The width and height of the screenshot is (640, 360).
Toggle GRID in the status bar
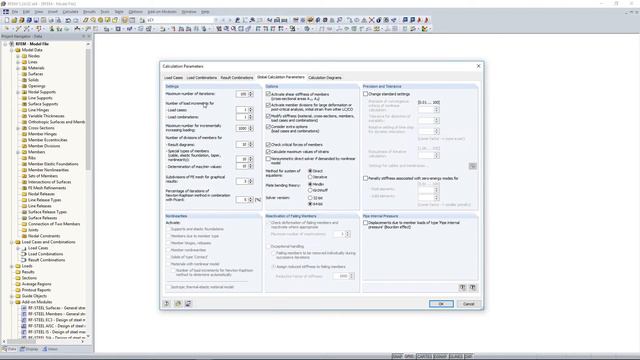pyautogui.click(x=409, y=356)
